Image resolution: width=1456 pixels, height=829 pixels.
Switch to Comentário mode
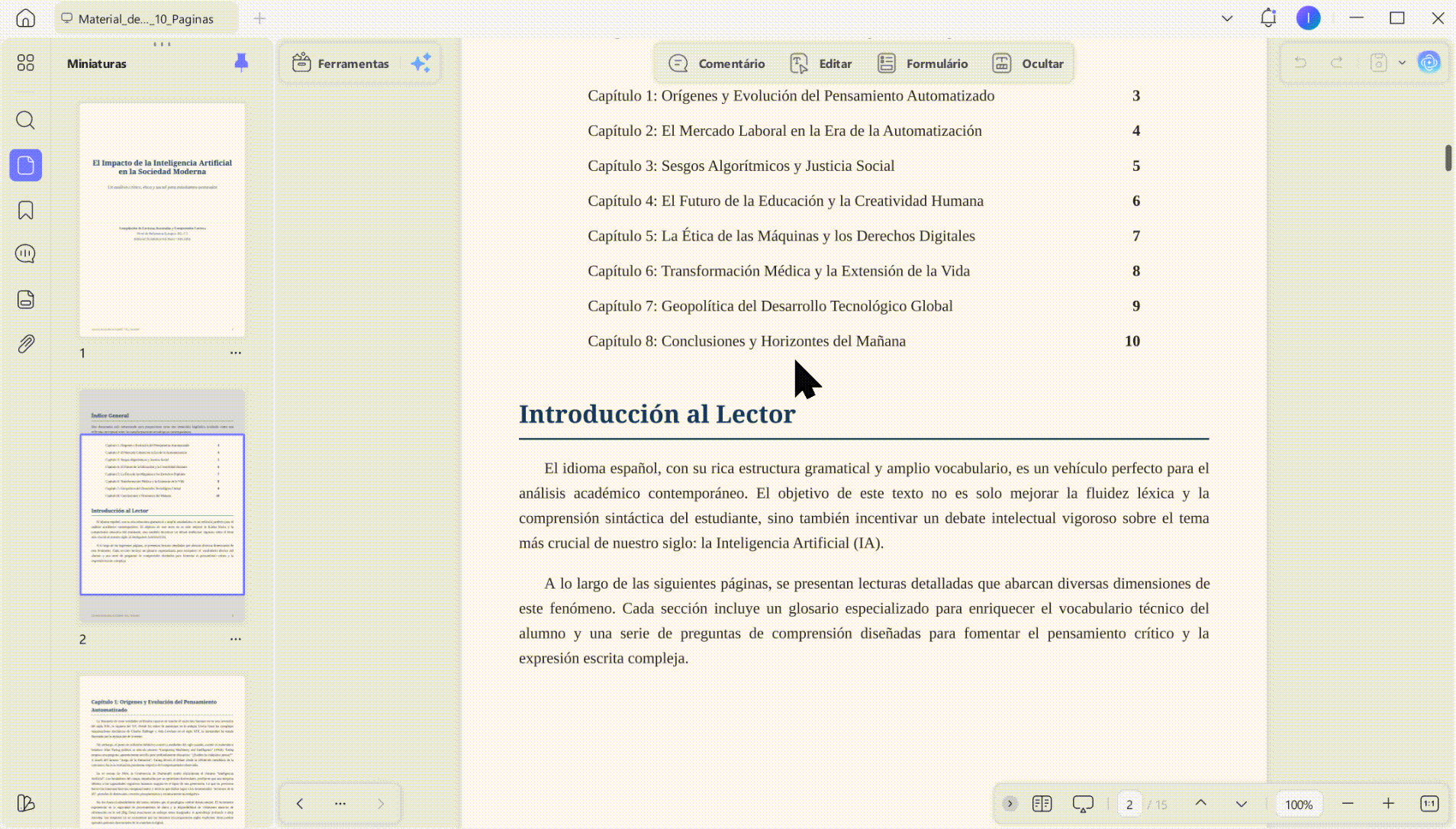(717, 63)
